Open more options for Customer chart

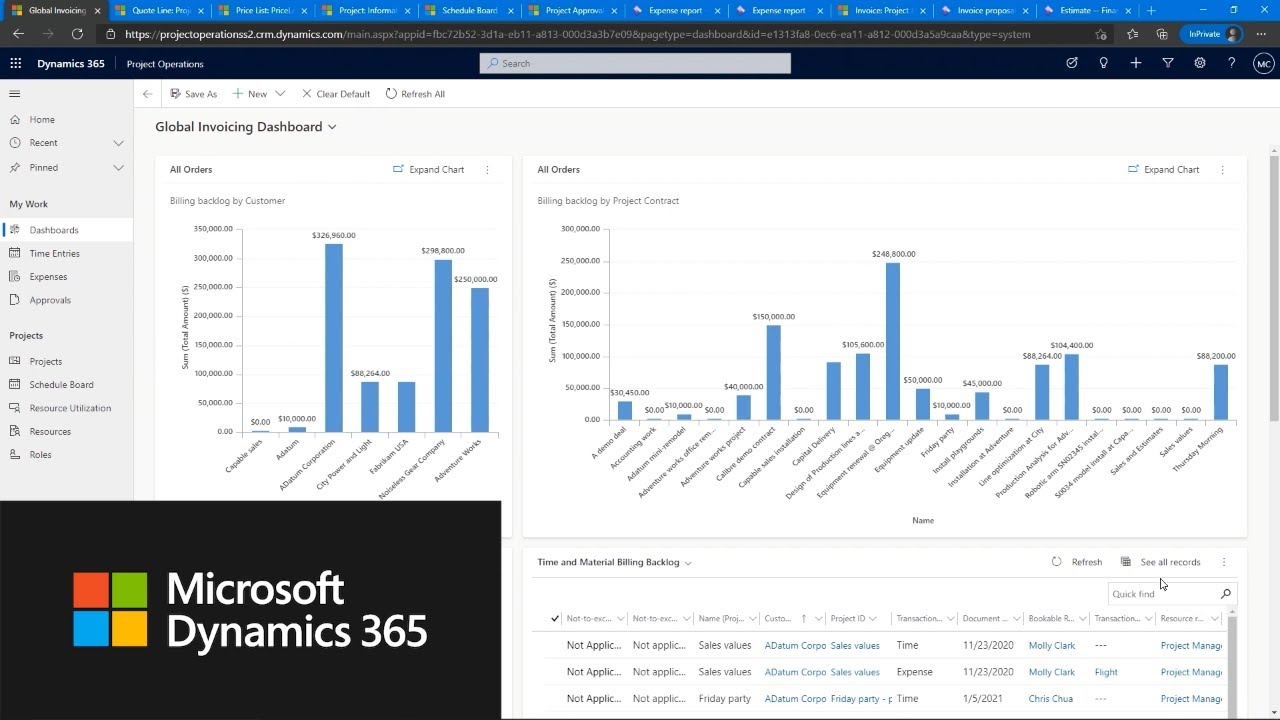488,170
